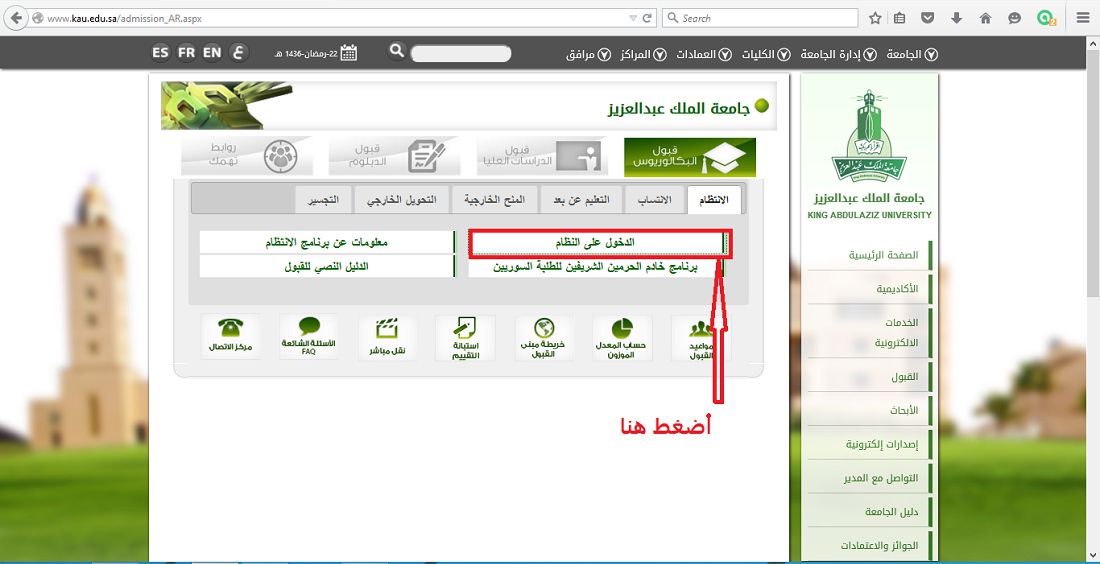
Task: Click the site search text field
Action: click(x=461, y=54)
